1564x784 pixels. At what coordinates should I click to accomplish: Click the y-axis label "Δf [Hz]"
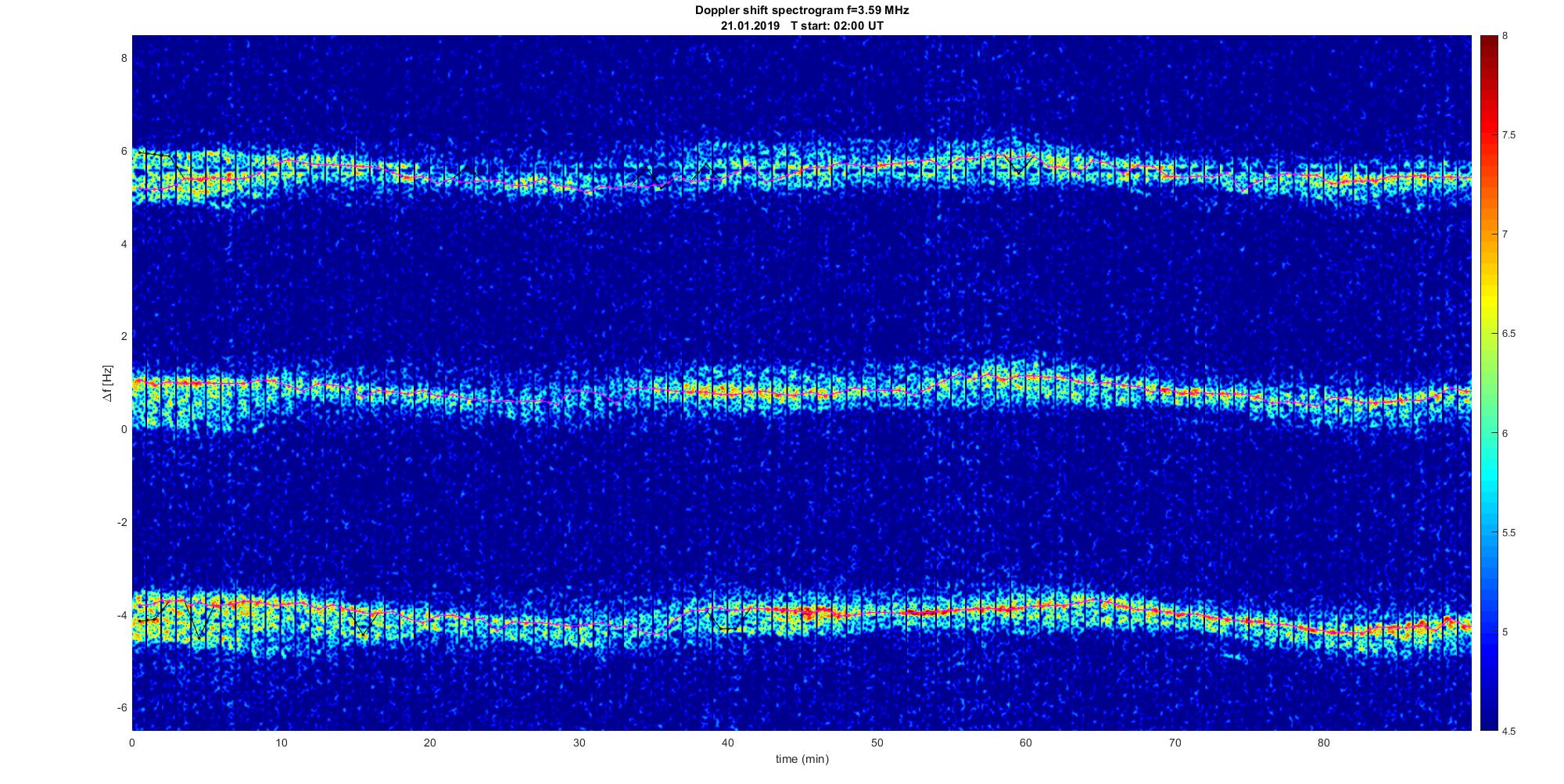click(x=107, y=383)
